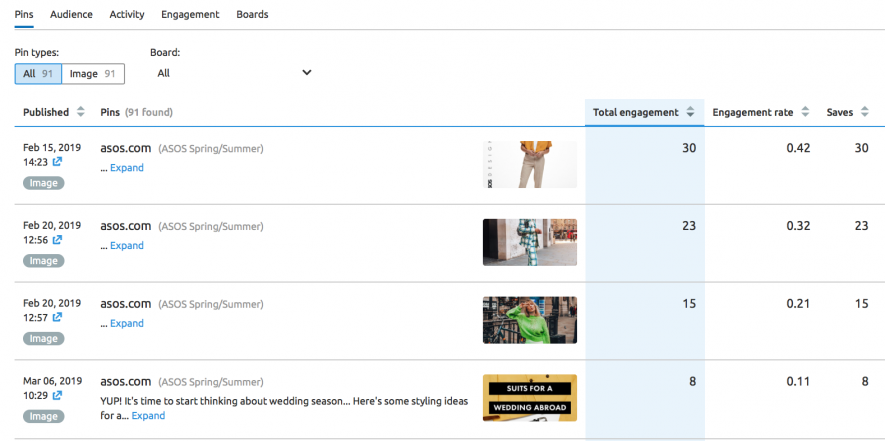Expand description of Feb 20 12:57 pin
Image resolution: width=885 pixels, height=441 pixels.
[126, 324]
